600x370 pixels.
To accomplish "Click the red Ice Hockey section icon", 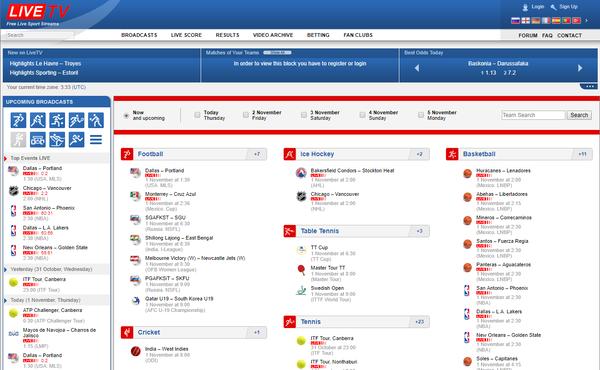I will [290, 154].
